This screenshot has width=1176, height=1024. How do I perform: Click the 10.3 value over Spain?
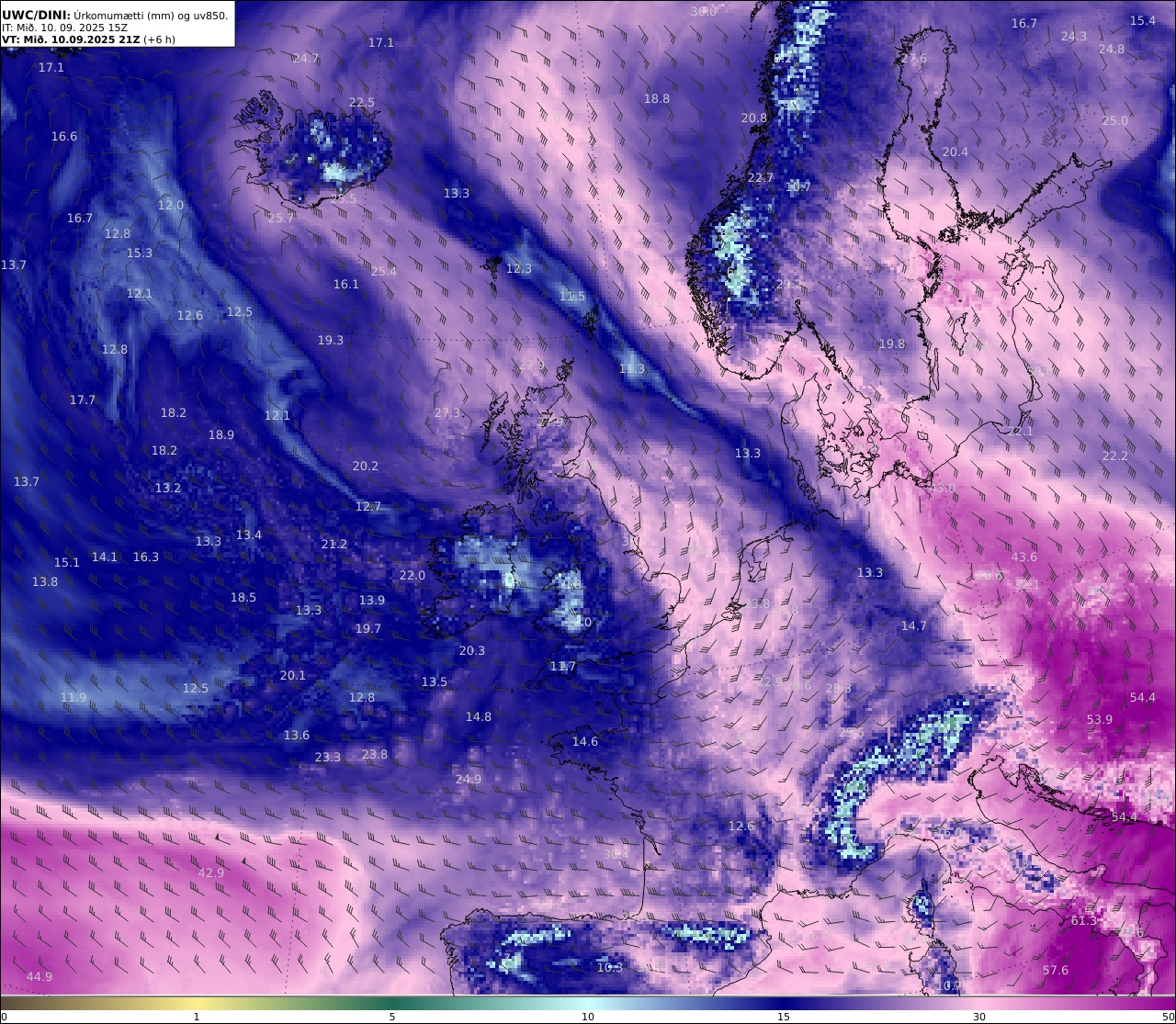coord(610,967)
